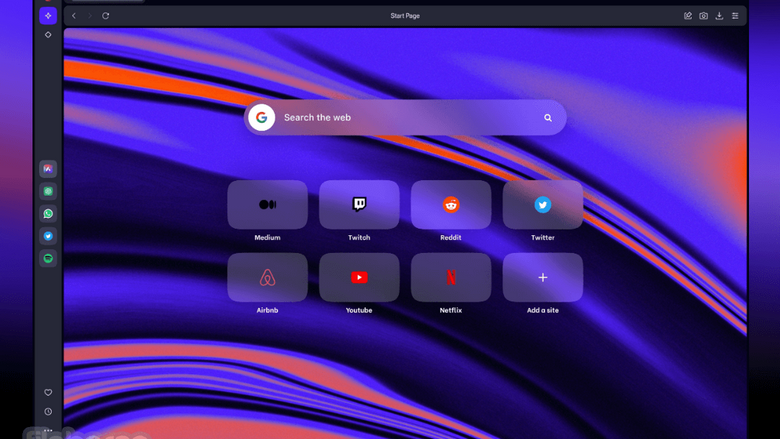Image resolution: width=780 pixels, height=439 pixels.
Task: Open the Google search engine selector
Action: click(x=262, y=118)
